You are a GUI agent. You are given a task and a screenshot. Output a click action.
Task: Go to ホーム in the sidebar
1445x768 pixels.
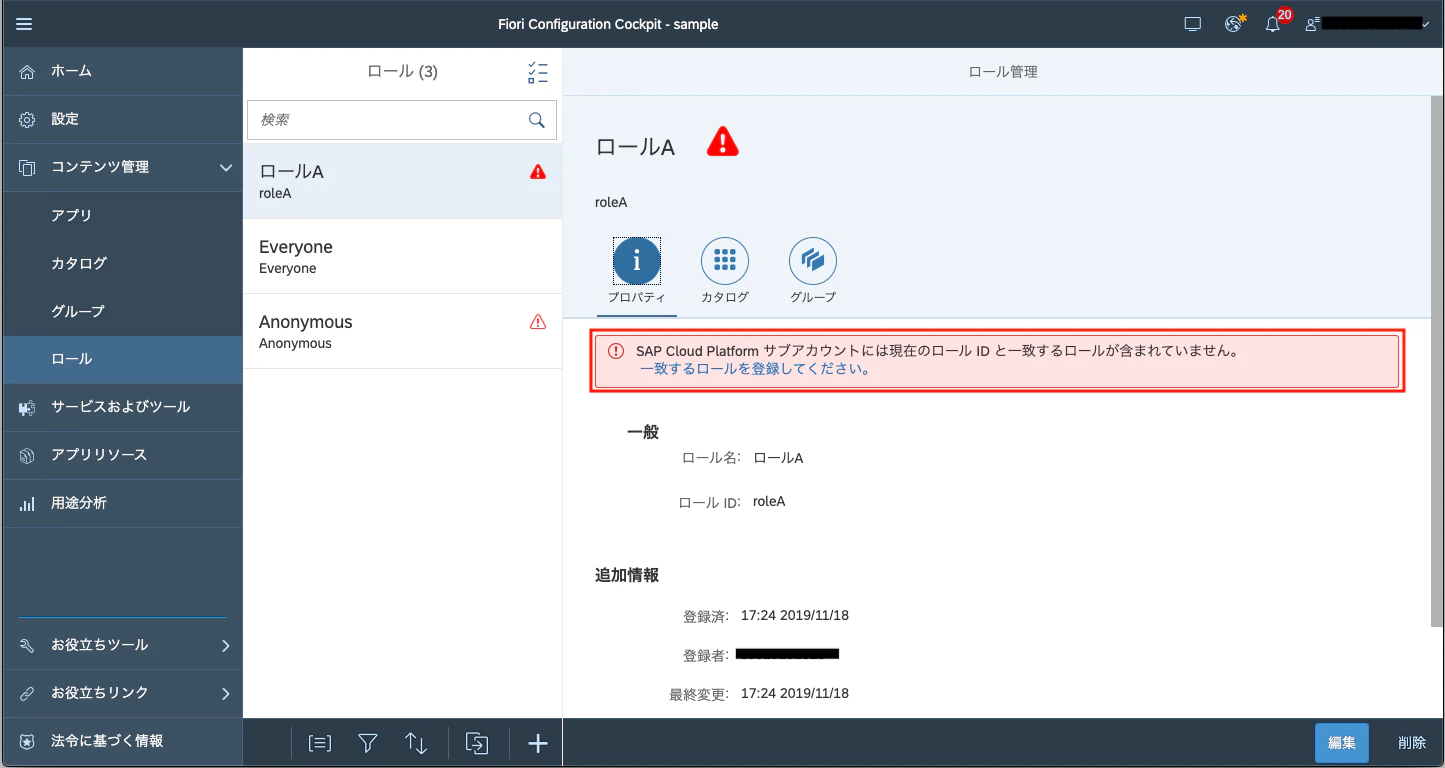pos(122,72)
